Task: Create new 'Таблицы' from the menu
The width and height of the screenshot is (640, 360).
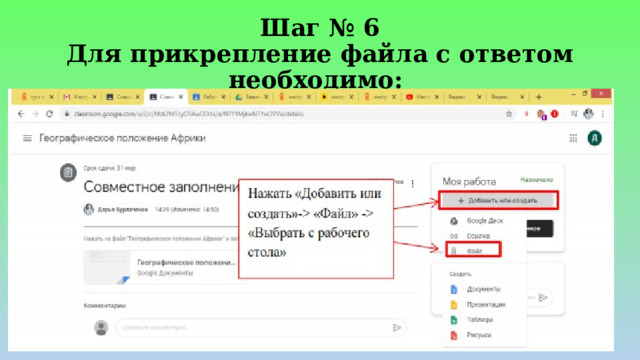Action: tap(484, 320)
